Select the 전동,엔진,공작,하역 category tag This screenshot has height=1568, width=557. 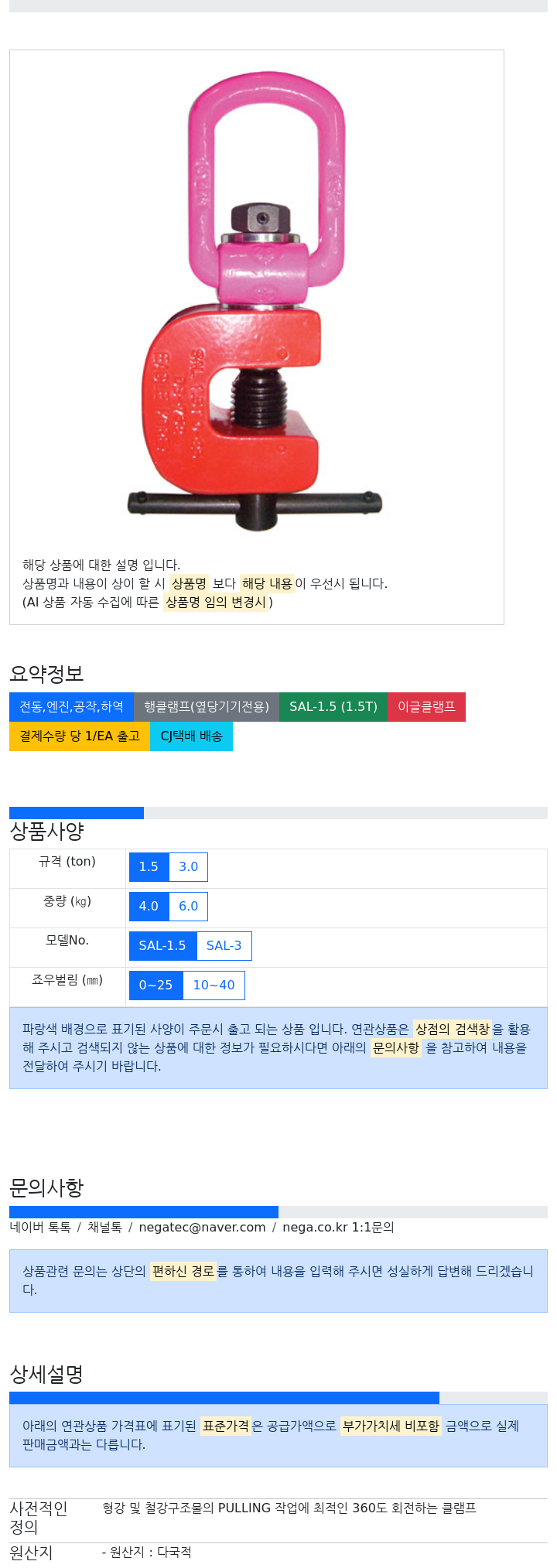coord(71,707)
